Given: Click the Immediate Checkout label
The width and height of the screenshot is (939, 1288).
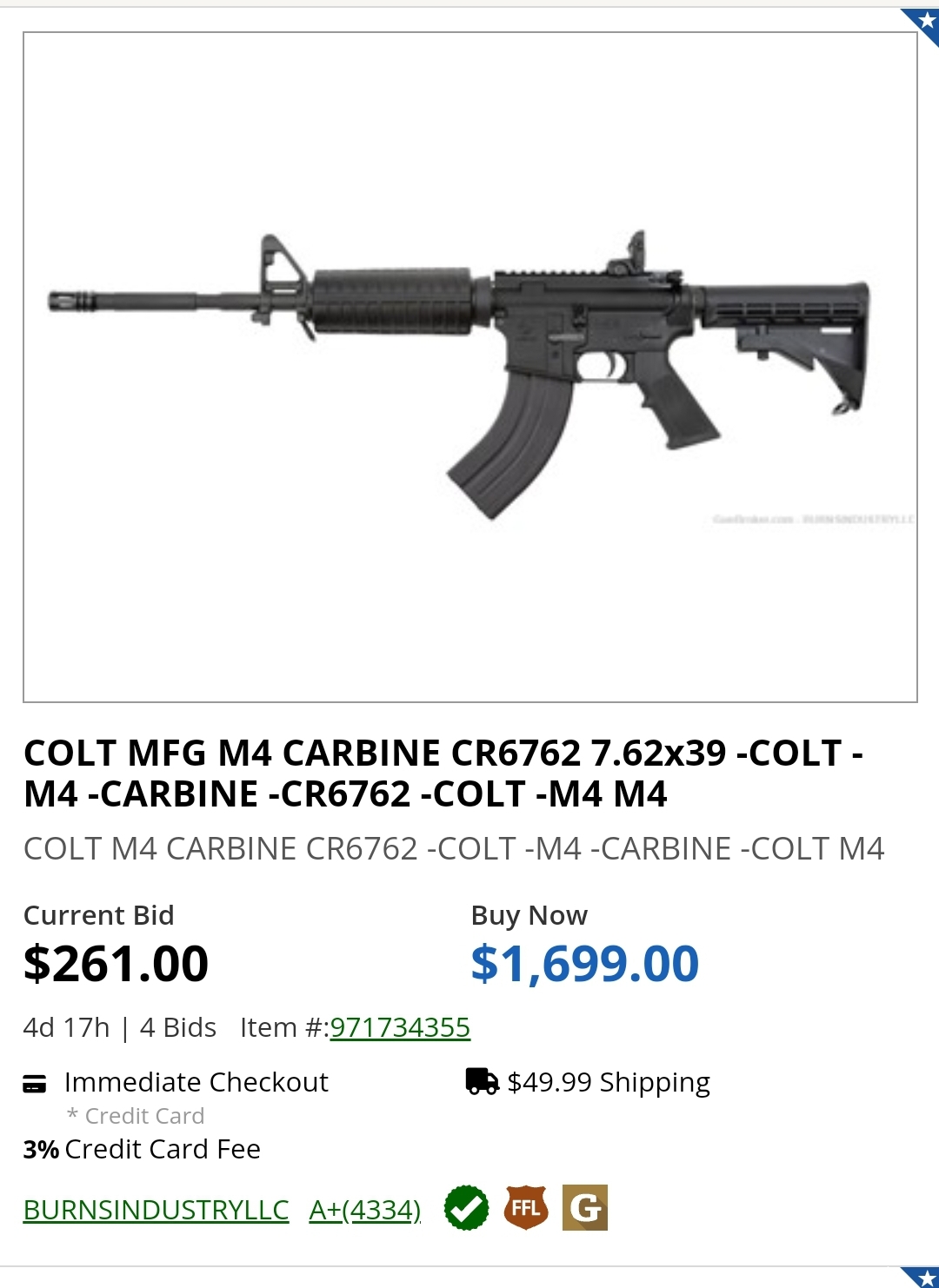Looking at the screenshot, I should coord(195,1081).
